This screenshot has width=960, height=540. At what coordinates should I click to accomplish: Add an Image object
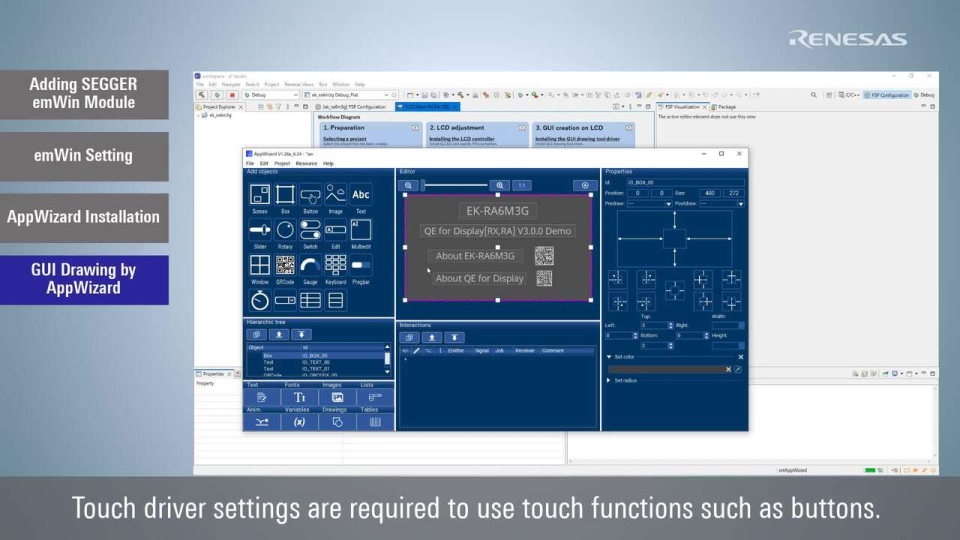tap(336, 195)
